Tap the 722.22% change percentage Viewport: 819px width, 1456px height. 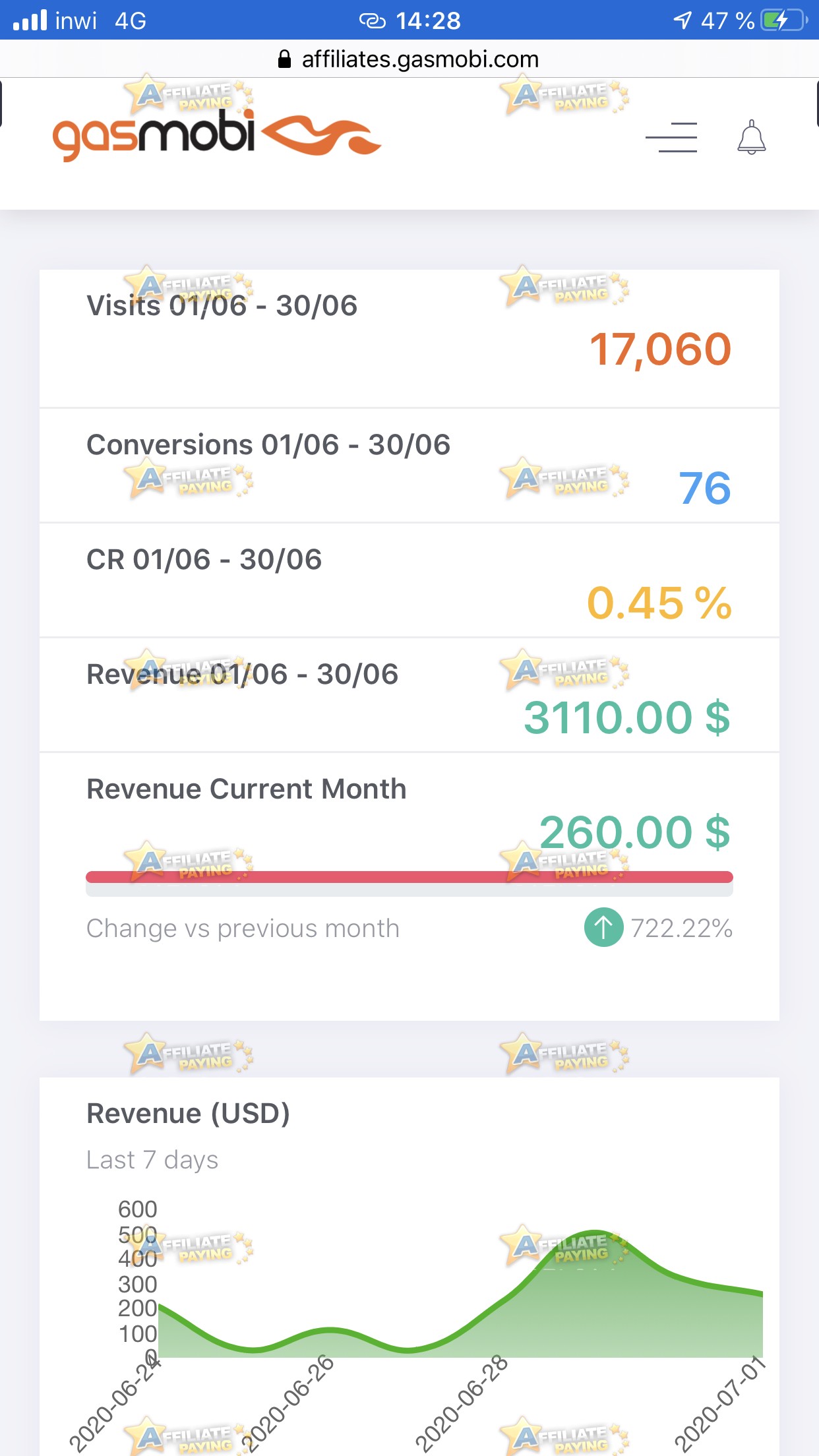coord(682,928)
